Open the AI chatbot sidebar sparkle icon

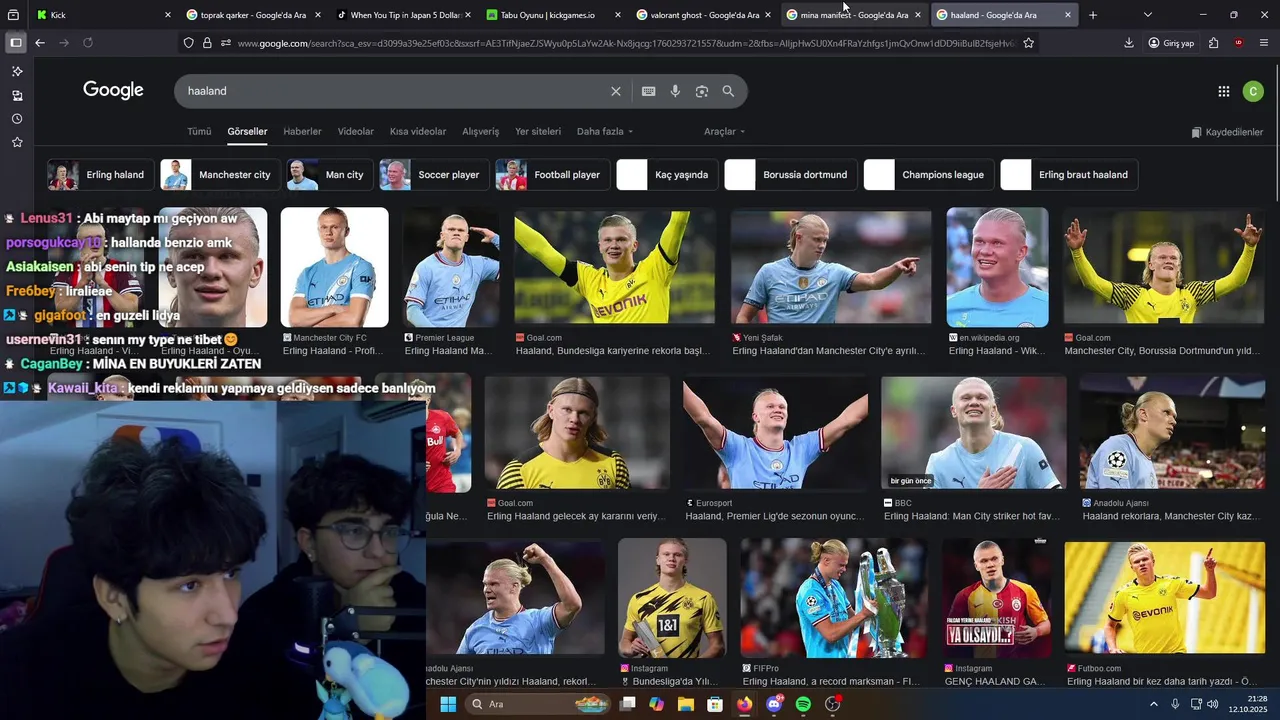tap(17, 72)
